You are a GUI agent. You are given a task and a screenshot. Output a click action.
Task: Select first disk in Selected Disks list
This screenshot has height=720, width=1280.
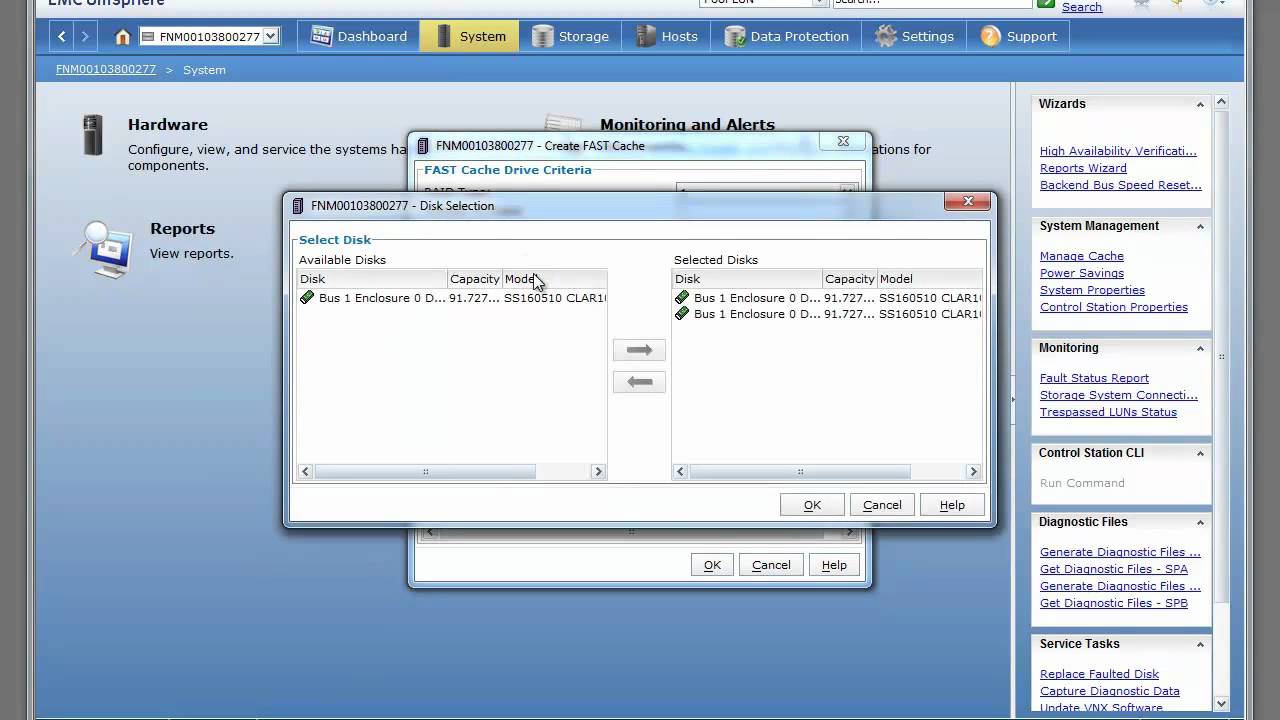pyautogui.click(x=827, y=298)
